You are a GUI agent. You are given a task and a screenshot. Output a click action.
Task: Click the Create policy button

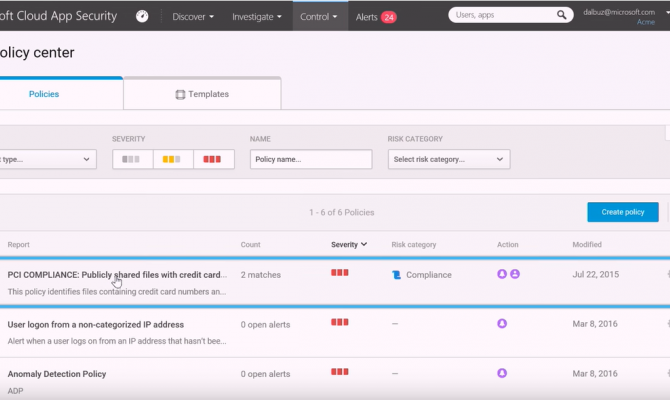click(x=623, y=212)
